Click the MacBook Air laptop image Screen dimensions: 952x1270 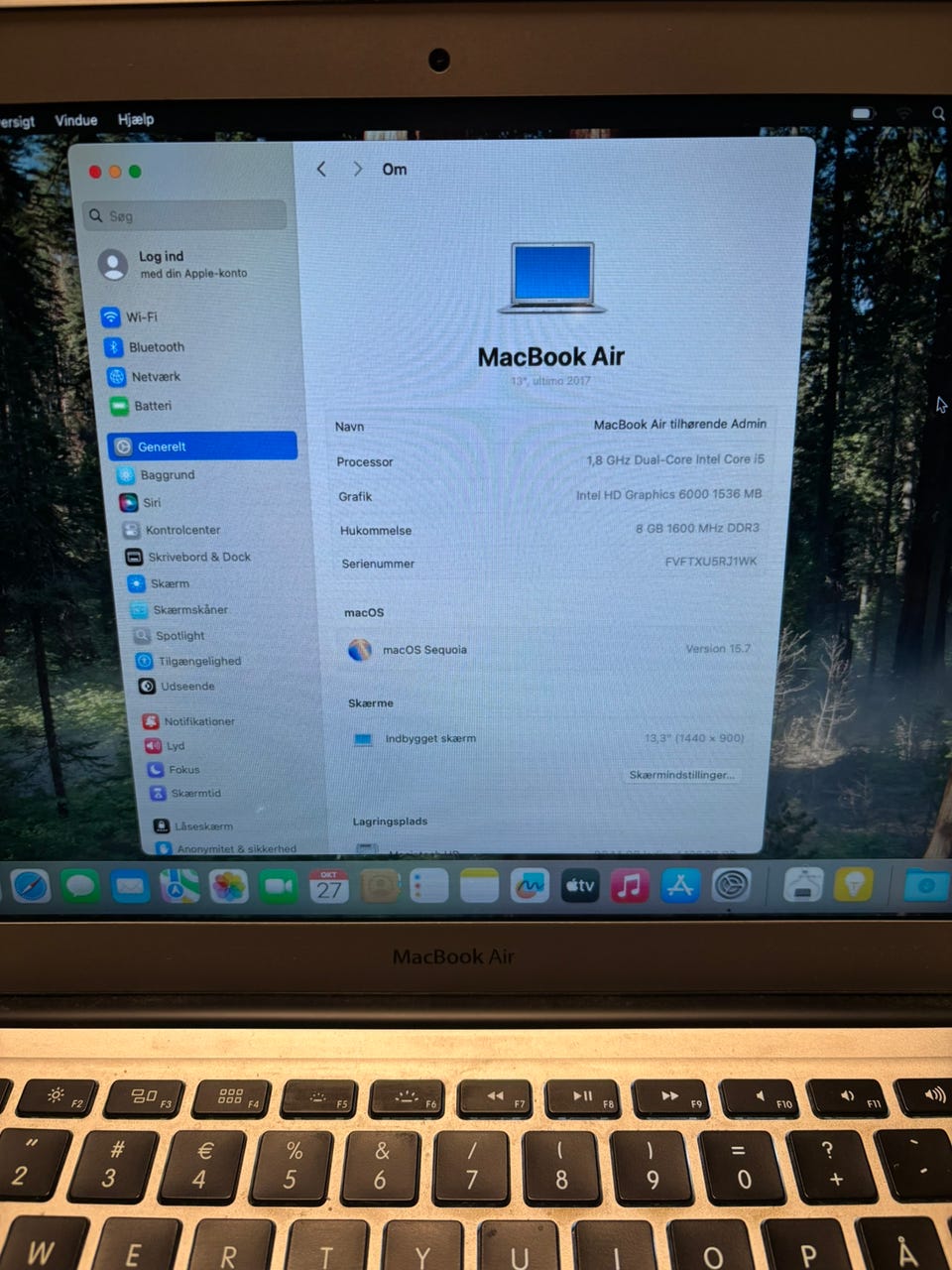(552, 278)
